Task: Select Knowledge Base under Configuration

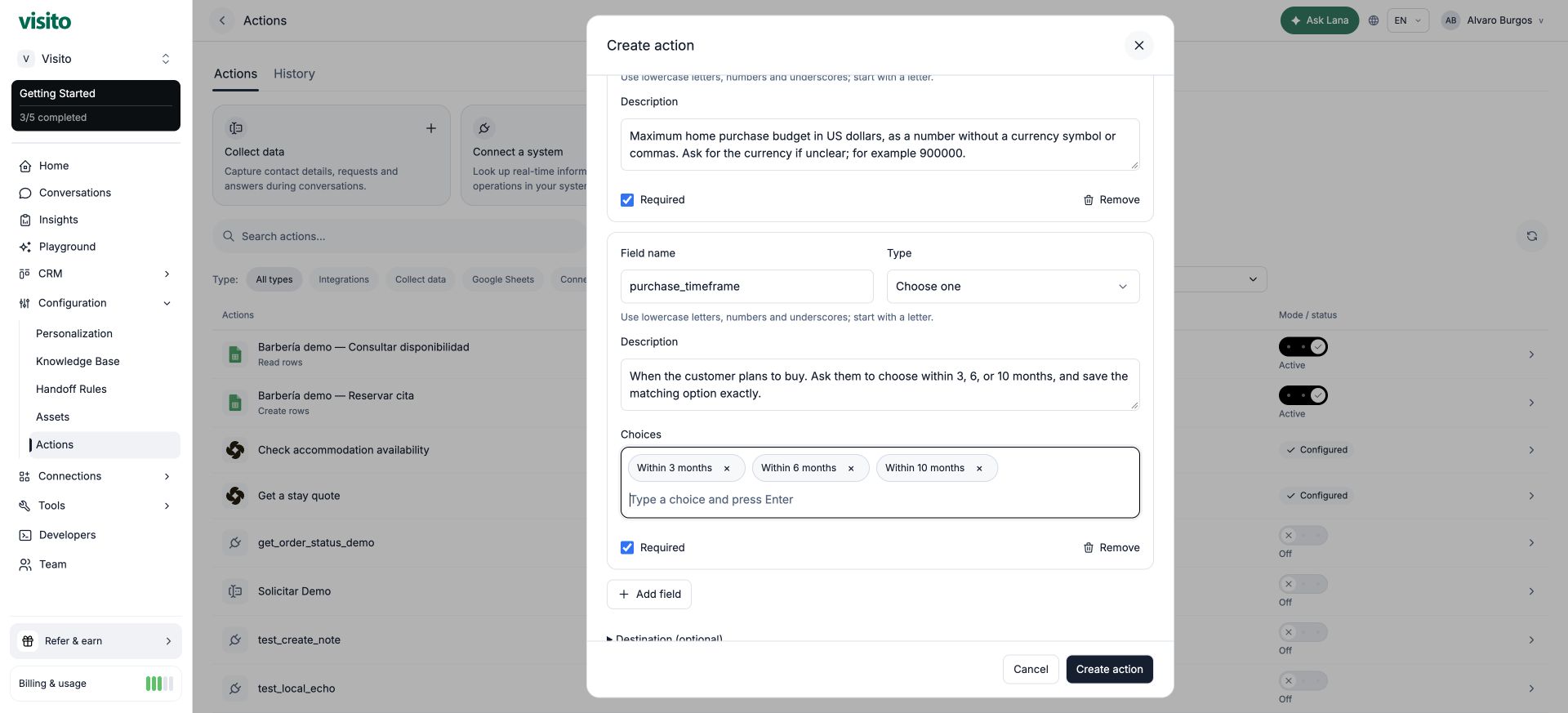Action: tap(78, 362)
